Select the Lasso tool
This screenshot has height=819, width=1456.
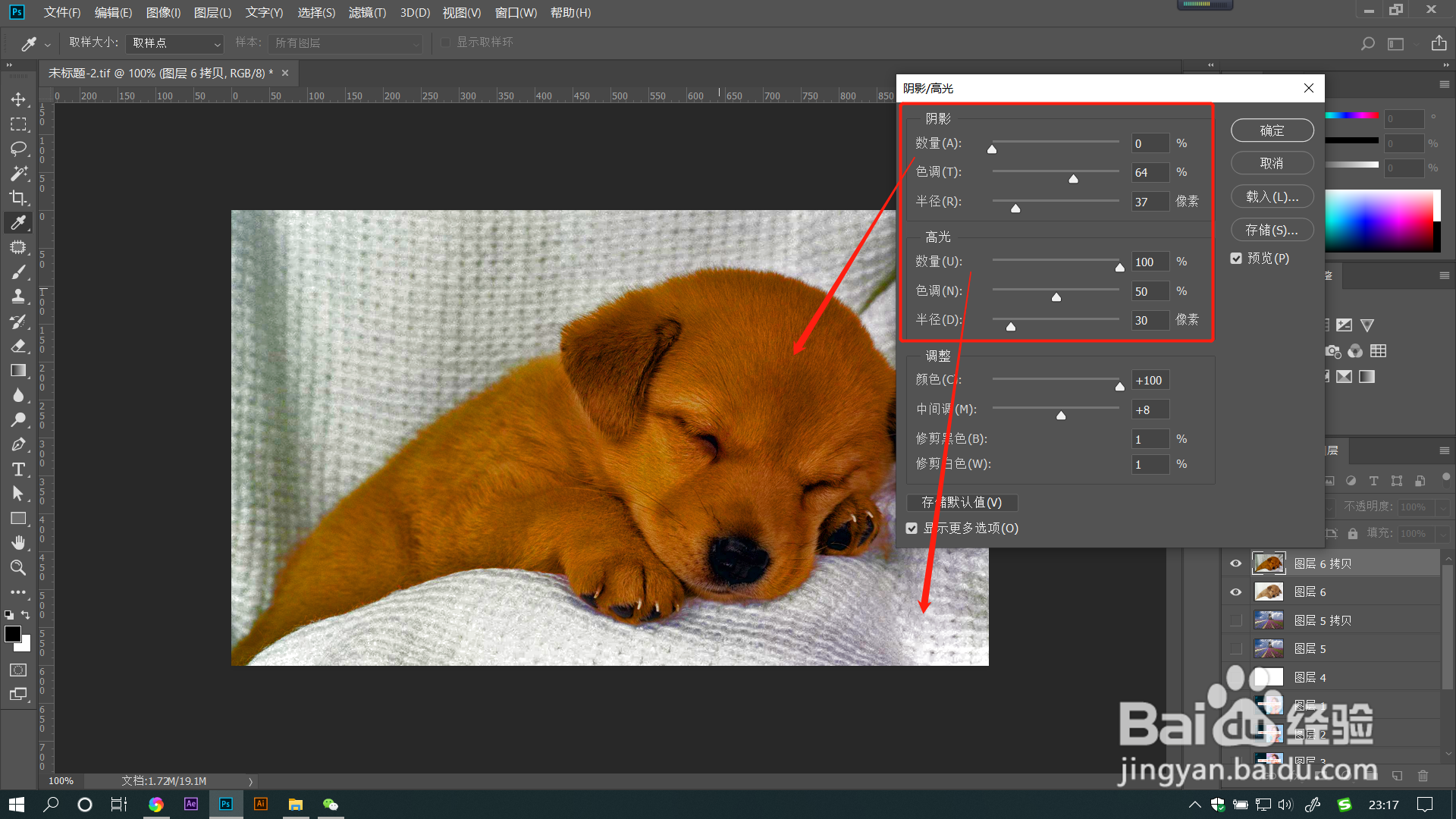click(x=18, y=149)
